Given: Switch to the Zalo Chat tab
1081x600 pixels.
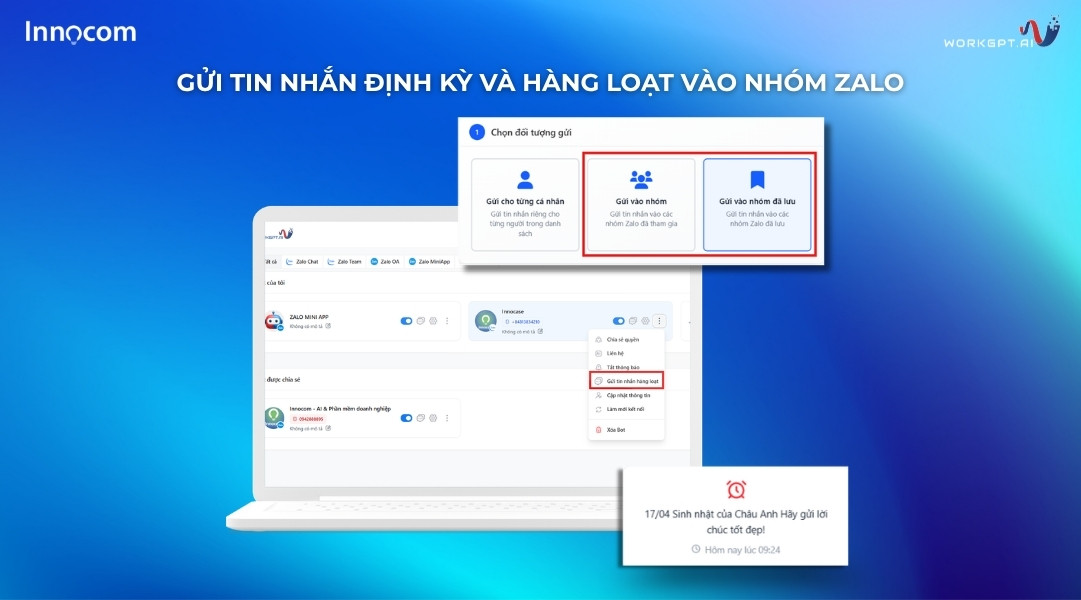Looking at the screenshot, I should (x=302, y=261).
